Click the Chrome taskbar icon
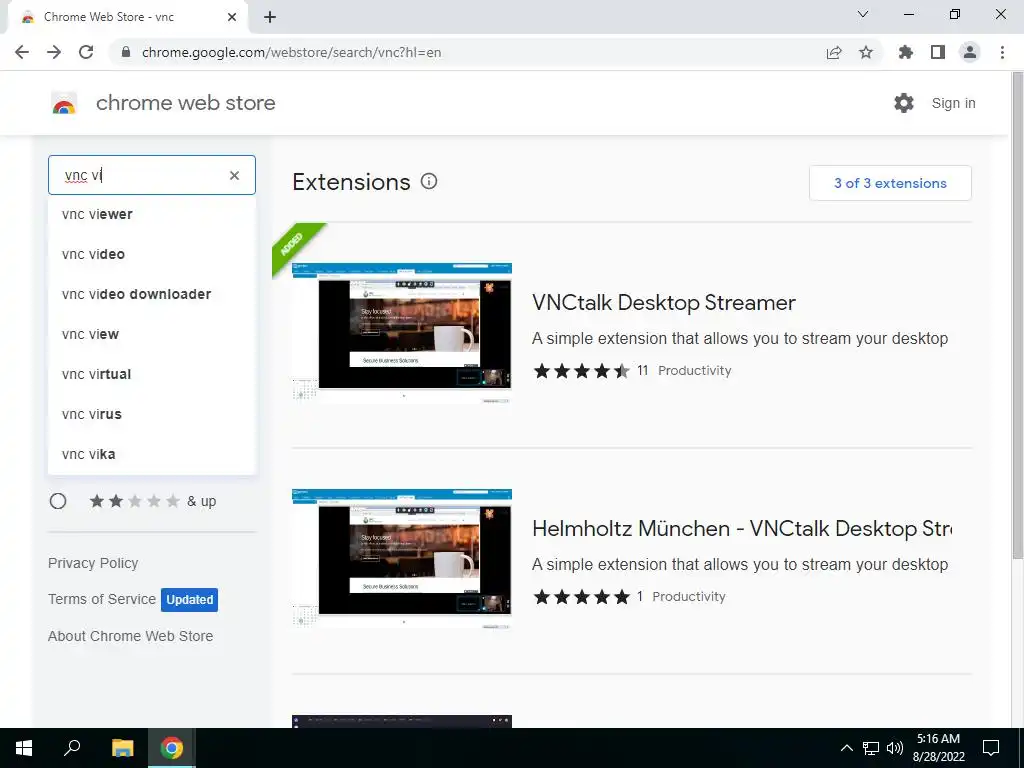Viewport: 1024px width, 768px height. [172, 748]
